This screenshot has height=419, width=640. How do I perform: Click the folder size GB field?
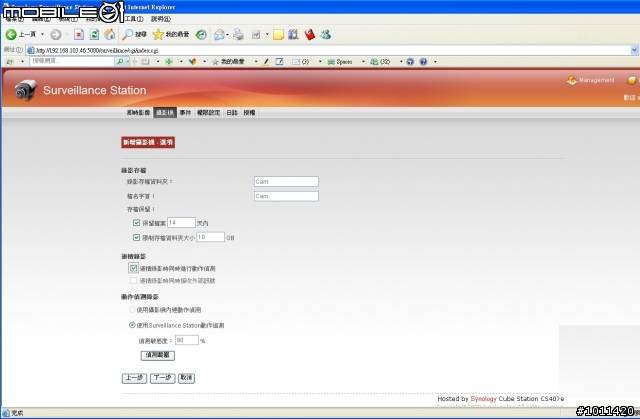tap(210, 237)
